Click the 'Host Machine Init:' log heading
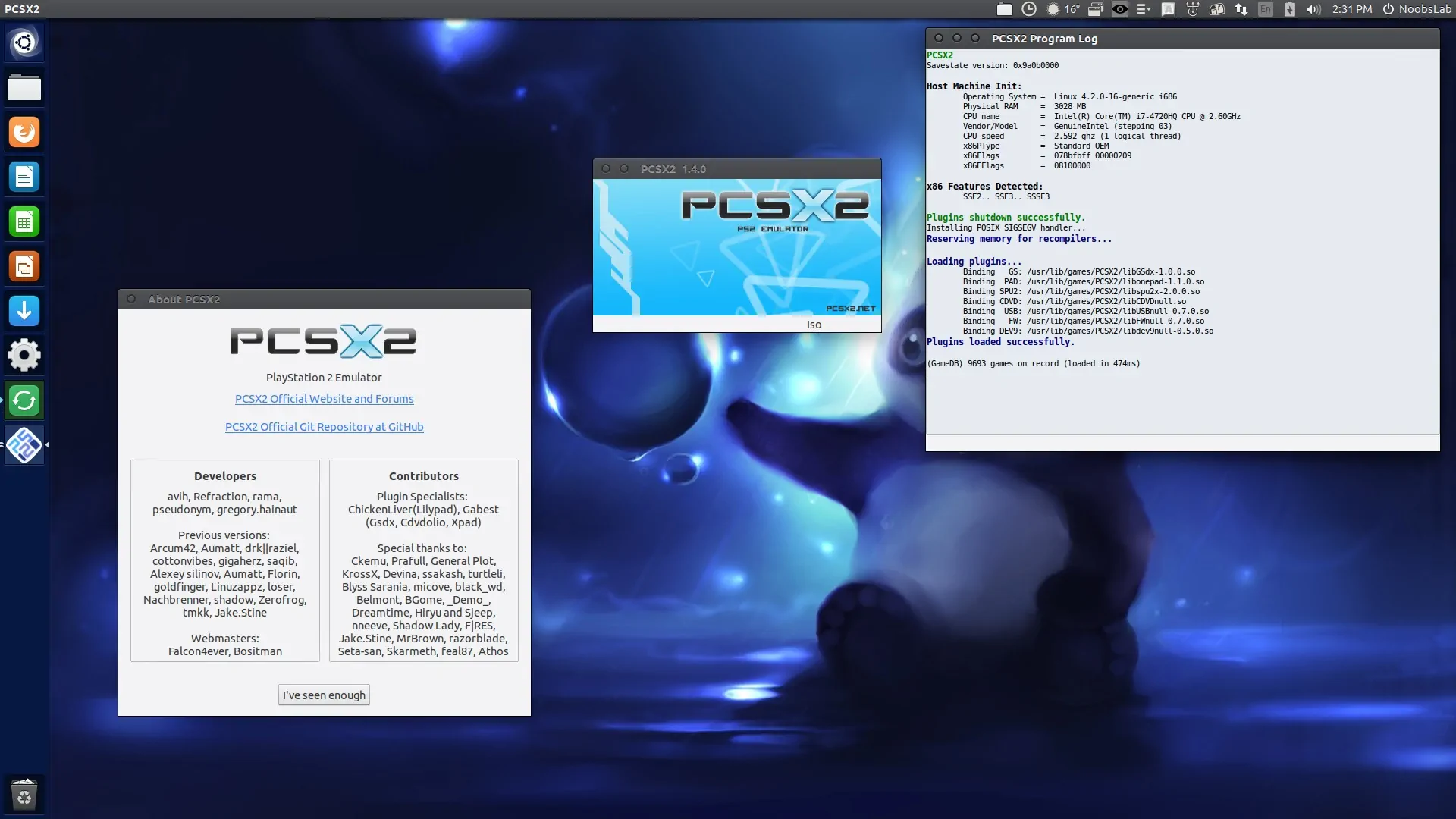 974,86
